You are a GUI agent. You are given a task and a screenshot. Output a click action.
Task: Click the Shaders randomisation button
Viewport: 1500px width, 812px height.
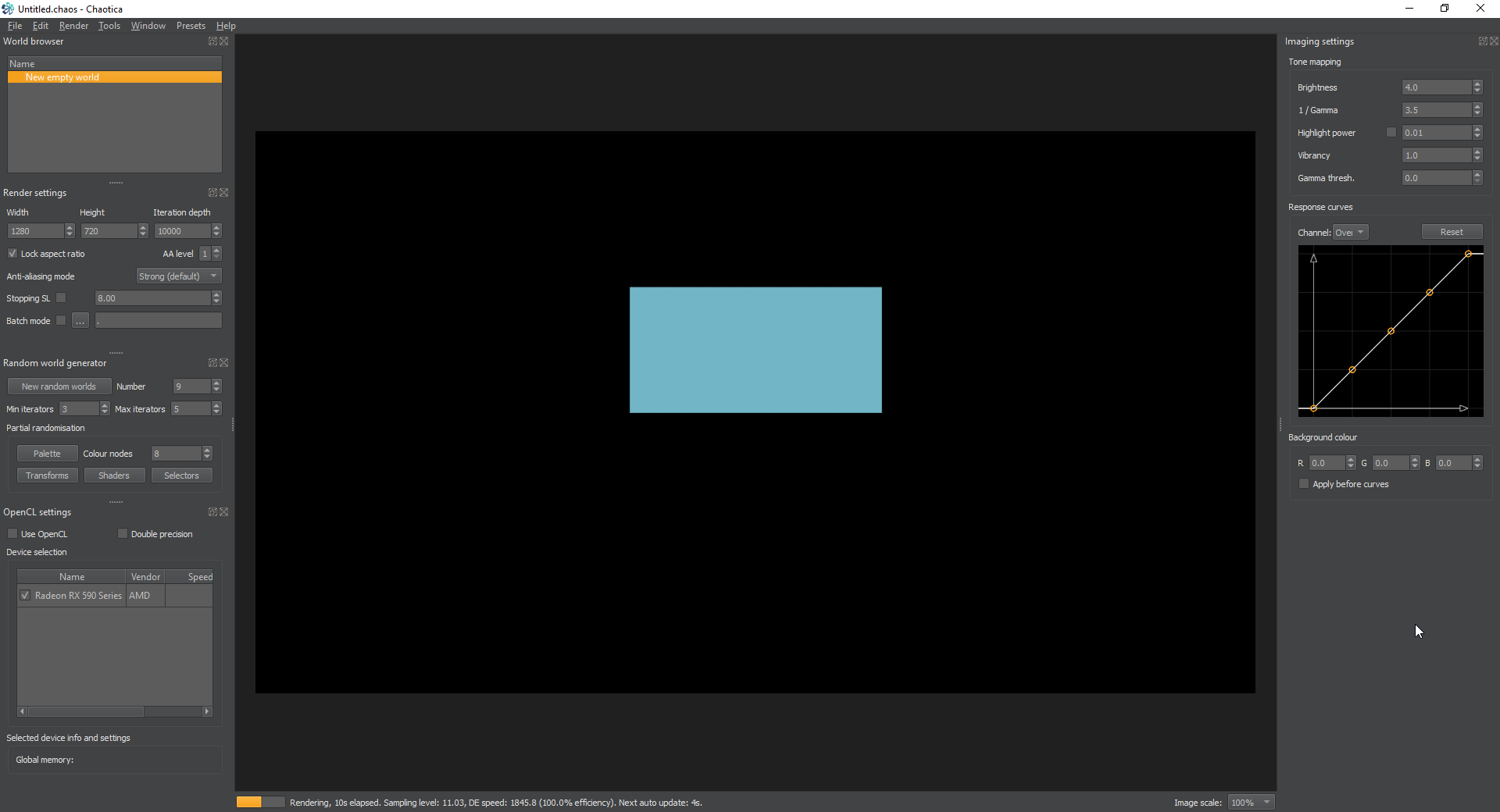pos(114,475)
